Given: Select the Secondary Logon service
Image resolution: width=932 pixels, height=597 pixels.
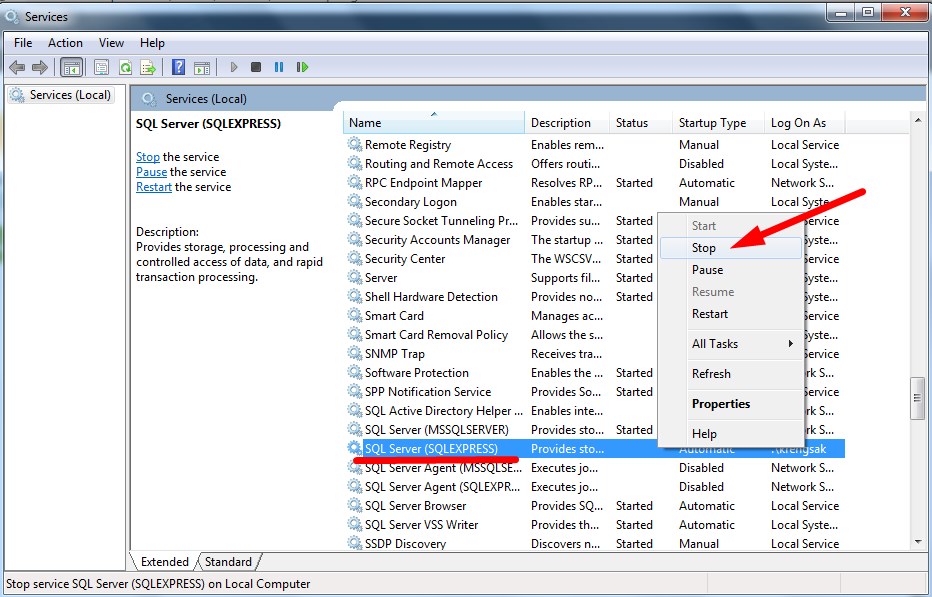Looking at the screenshot, I should (x=594, y=202).
